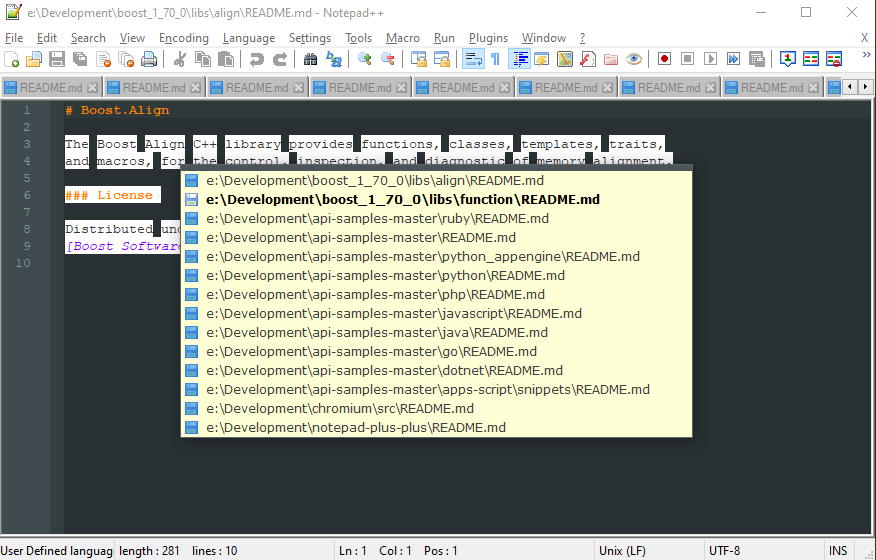876x560 pixels.
Task: Switch to api-samples-master\go\README.md
Action: coord(436,352)
